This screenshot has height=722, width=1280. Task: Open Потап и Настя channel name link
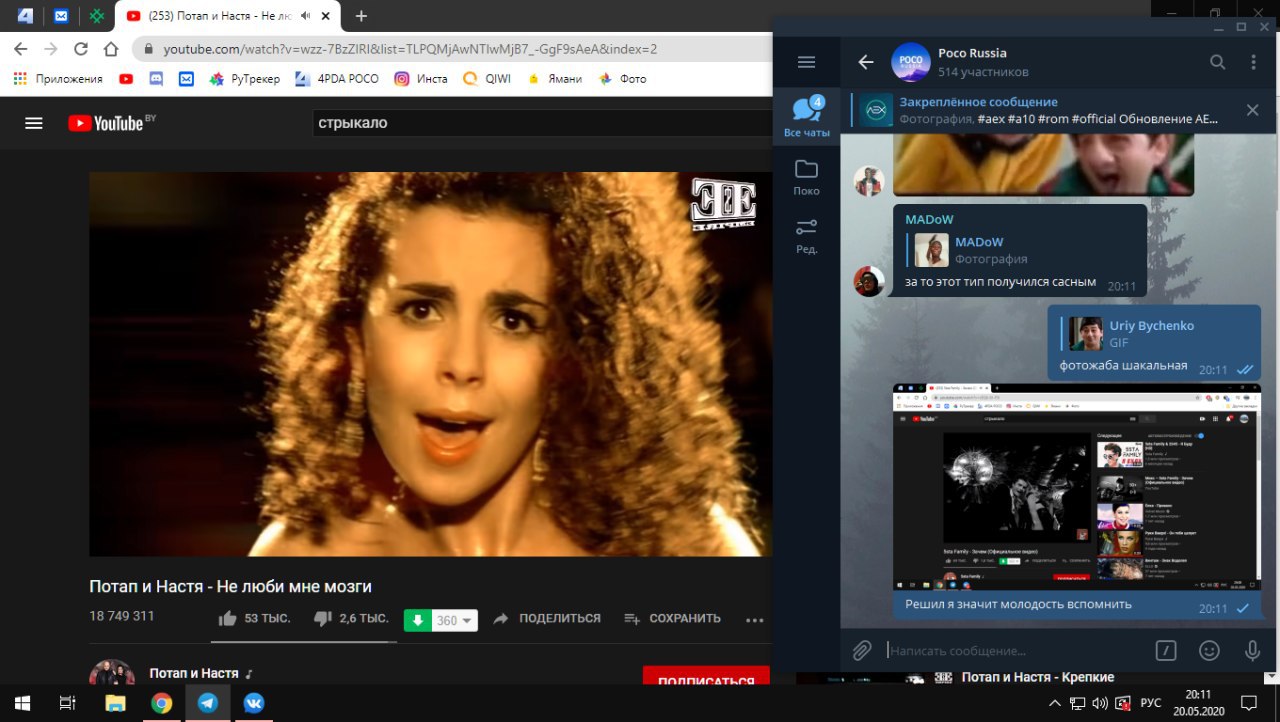point(194,673)
